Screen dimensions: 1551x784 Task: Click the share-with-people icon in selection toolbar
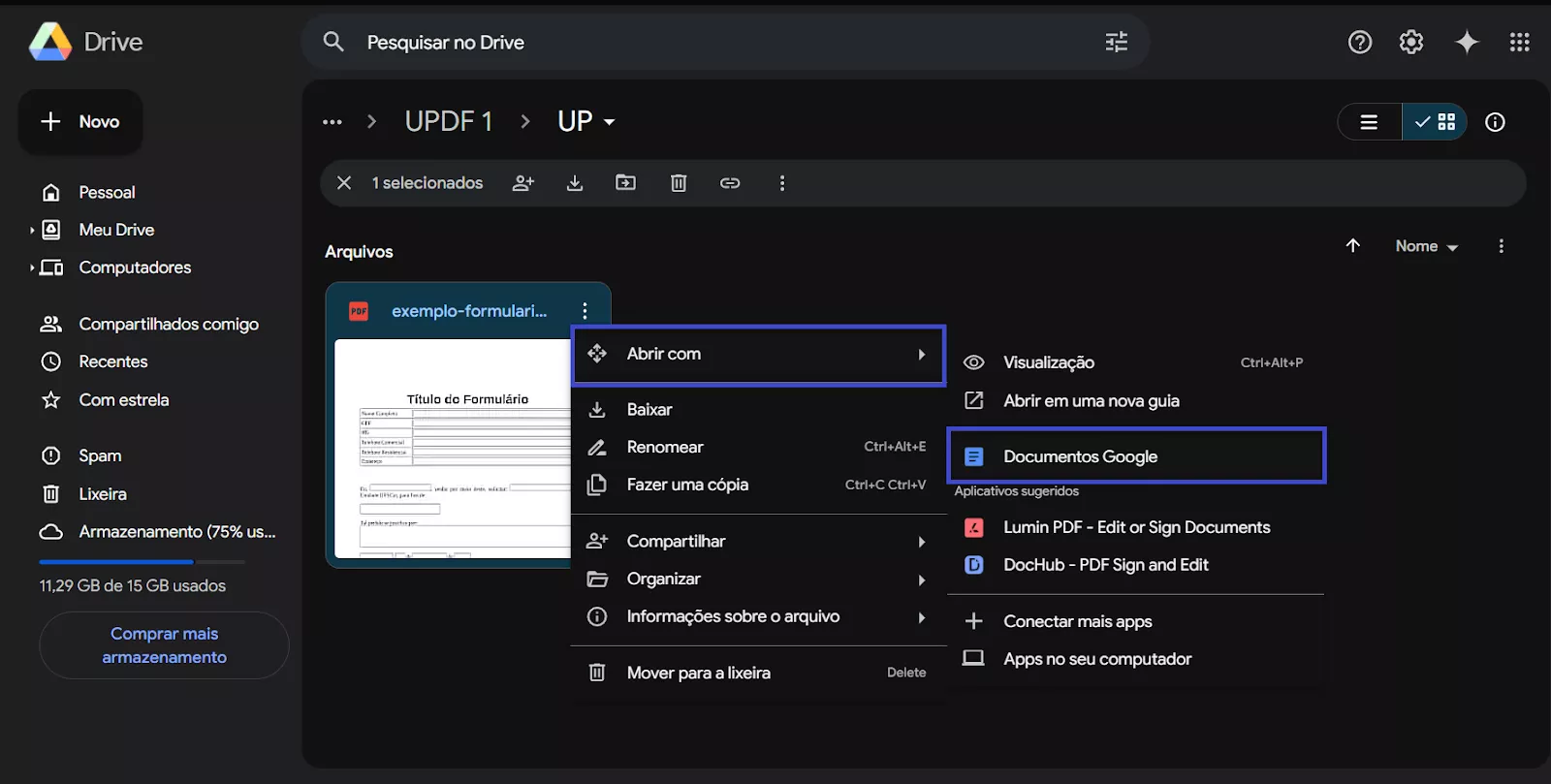[523, 183]
